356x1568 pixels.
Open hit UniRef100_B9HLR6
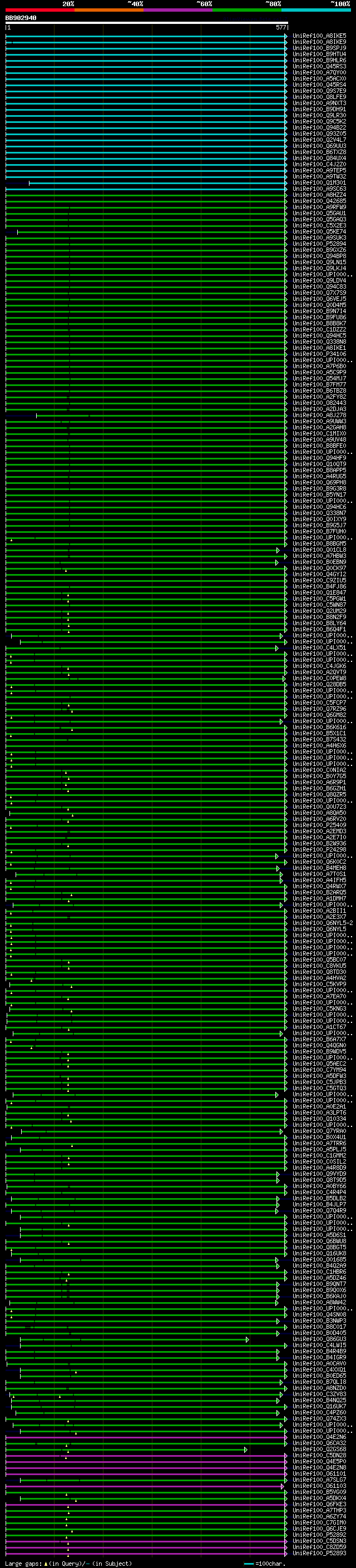point(319,60)
